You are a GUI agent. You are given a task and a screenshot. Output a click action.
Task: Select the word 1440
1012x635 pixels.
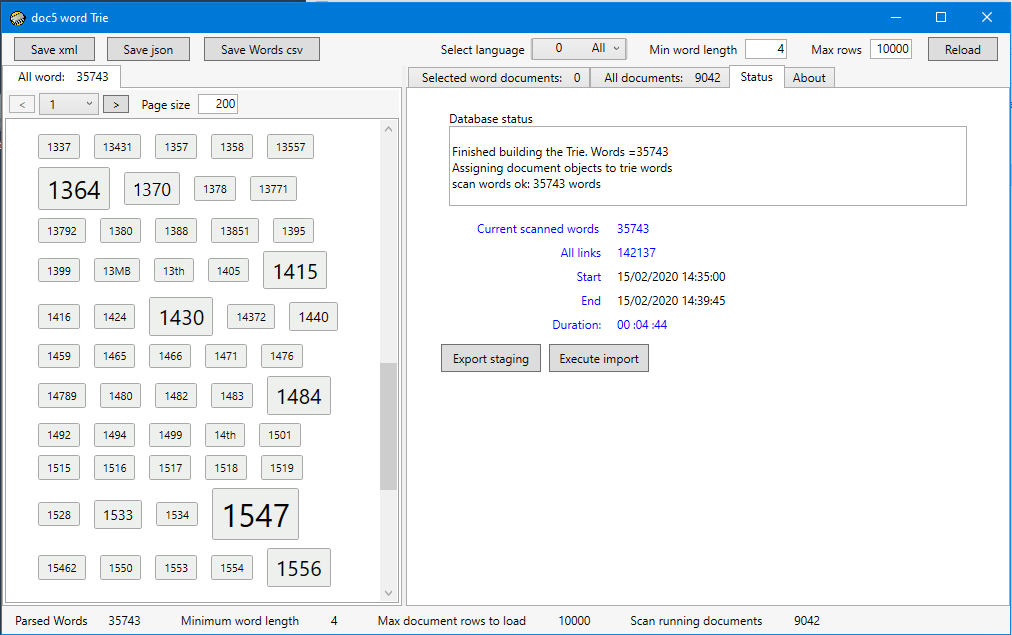click(x=313, y=317)
